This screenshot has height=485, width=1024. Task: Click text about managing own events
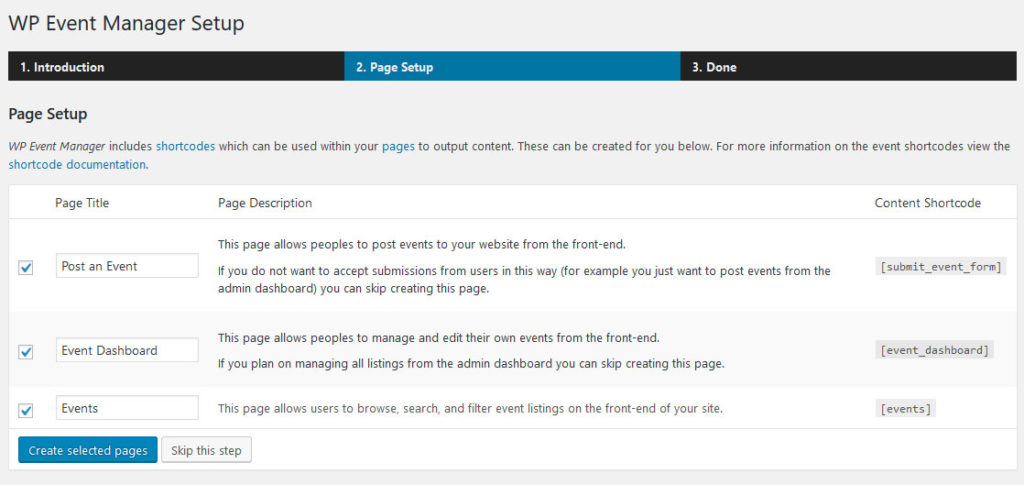(x=439, y=338)
